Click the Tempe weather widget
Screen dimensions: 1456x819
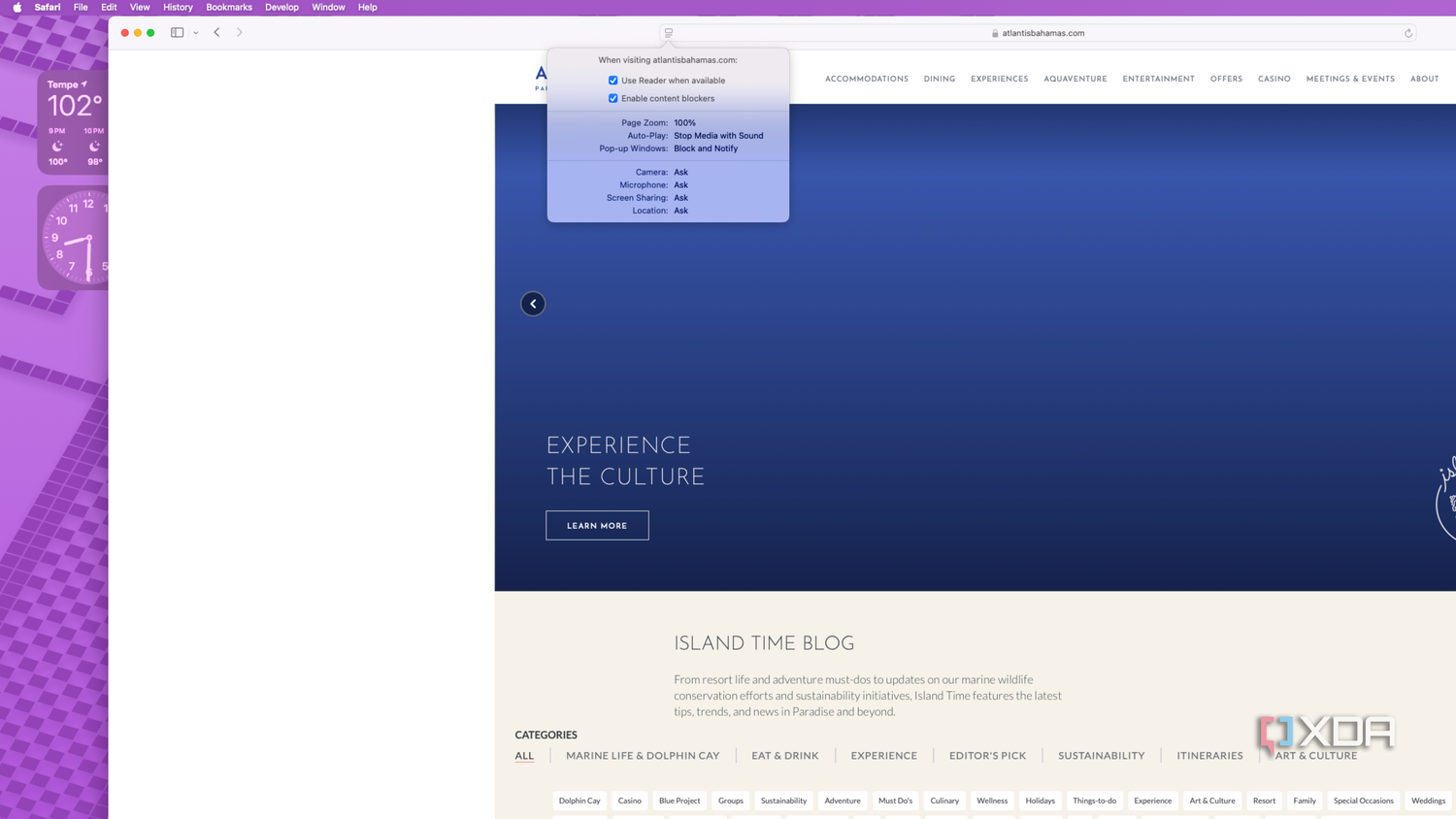pos(74,122)
